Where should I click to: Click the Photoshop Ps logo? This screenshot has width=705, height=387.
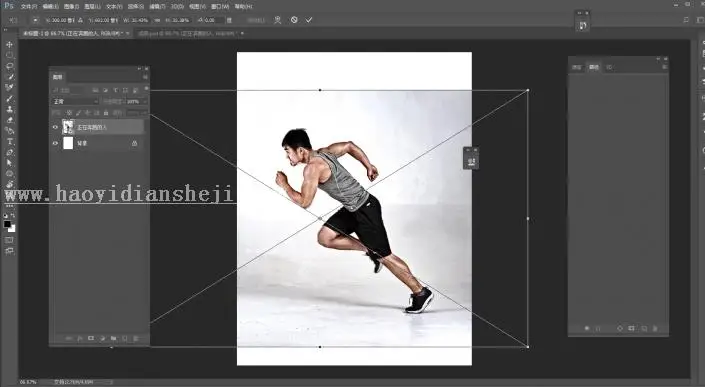9,6
